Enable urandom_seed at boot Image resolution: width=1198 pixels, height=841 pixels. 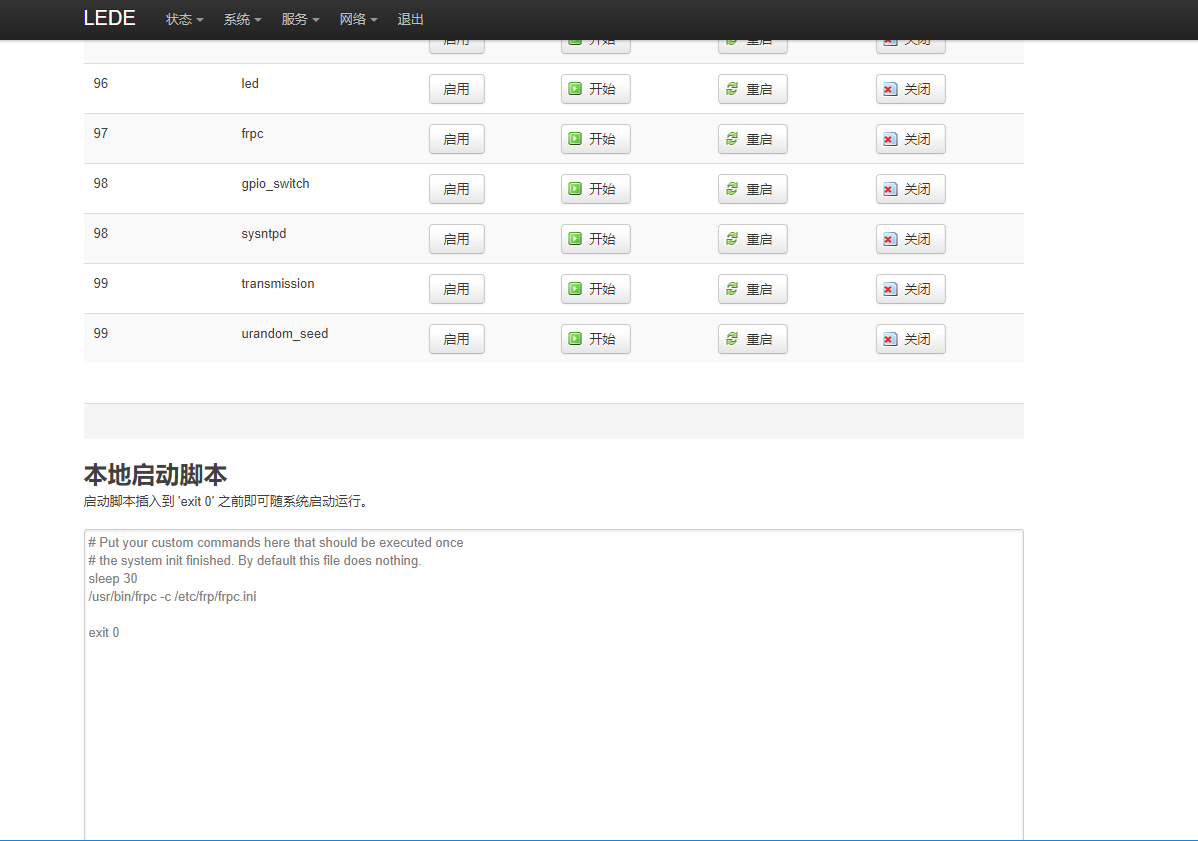click(456, 338)
